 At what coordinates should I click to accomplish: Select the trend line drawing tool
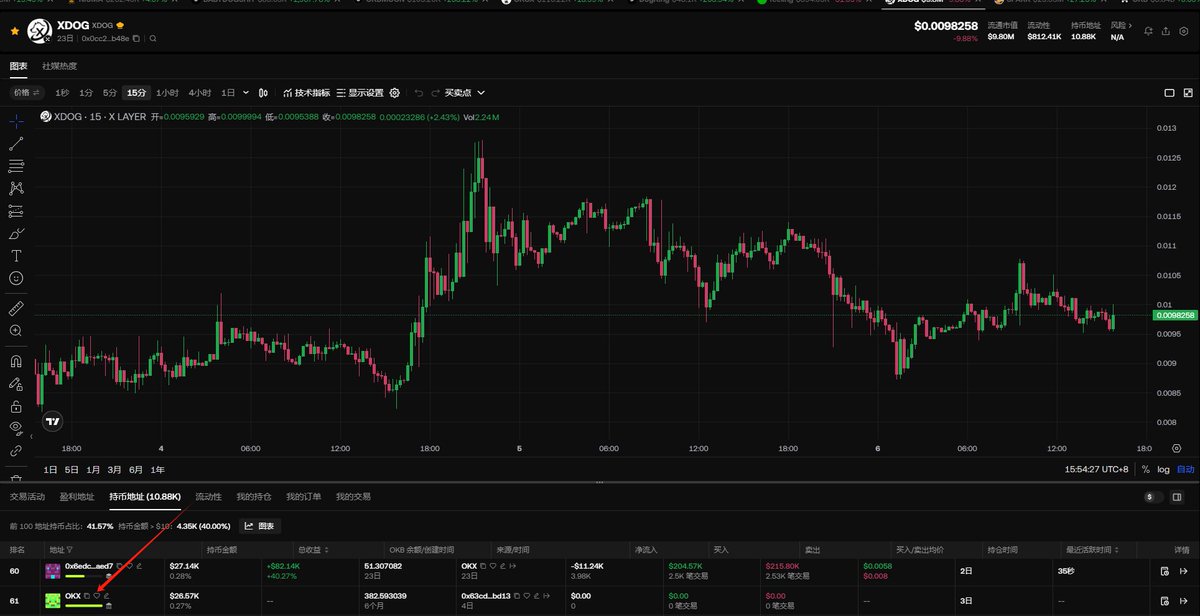16,144
